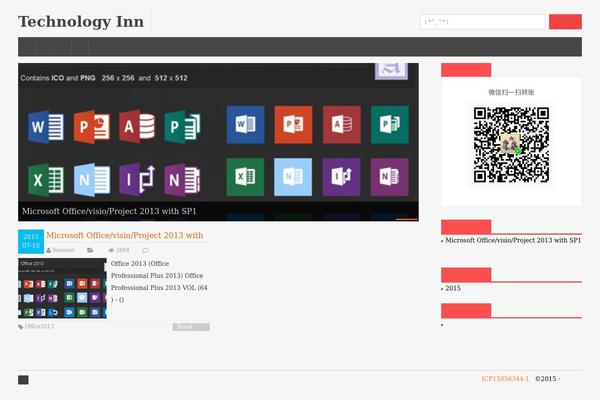Focus the search input field in header

coord(482,21)
